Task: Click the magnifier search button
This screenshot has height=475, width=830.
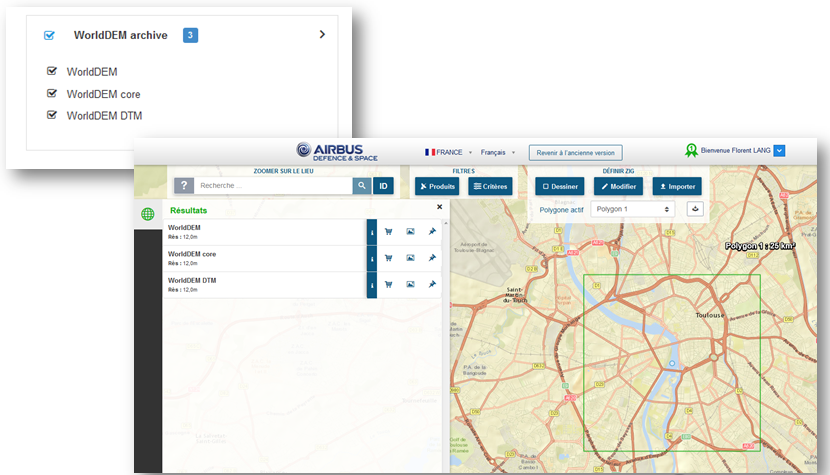Action: click(362, 186)
